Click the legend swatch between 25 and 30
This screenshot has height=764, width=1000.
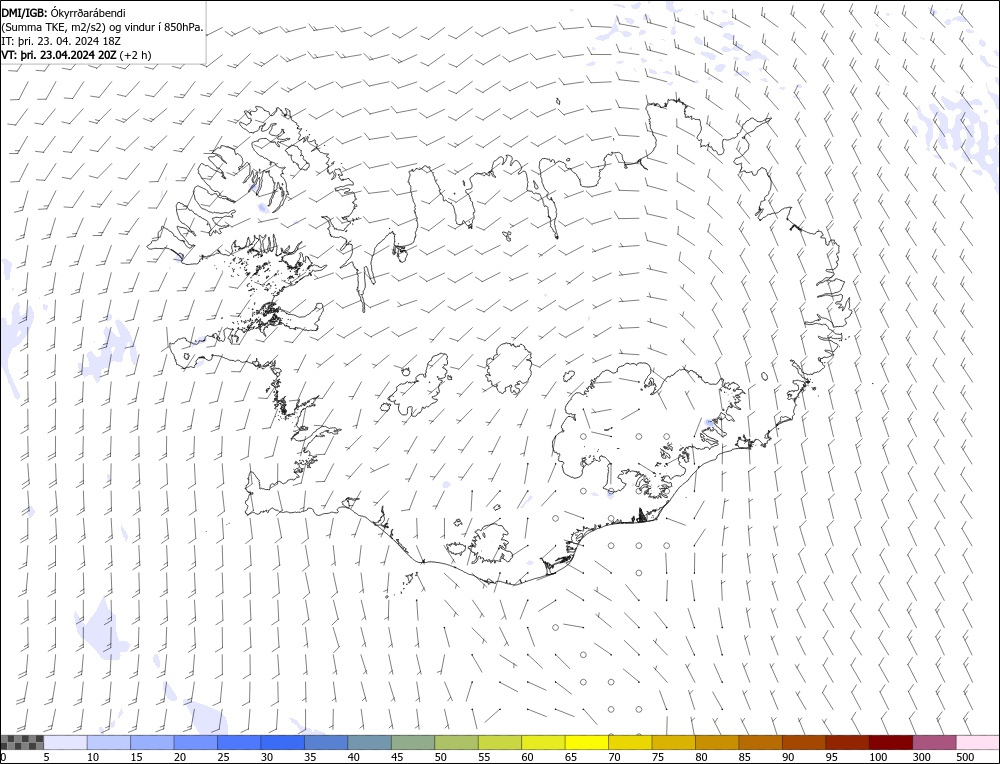tap(239, 742)
